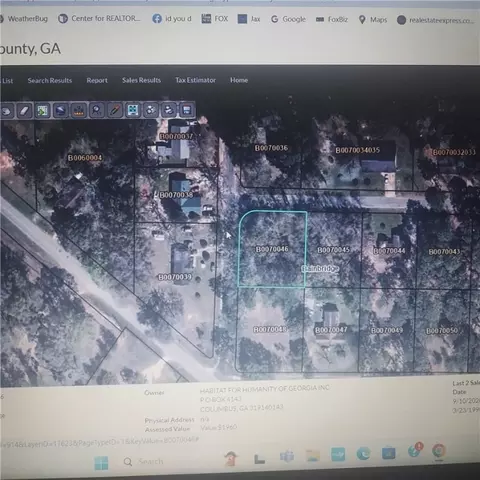Select parcel B0070045 label
480x480 pixels.
point(333,250)
